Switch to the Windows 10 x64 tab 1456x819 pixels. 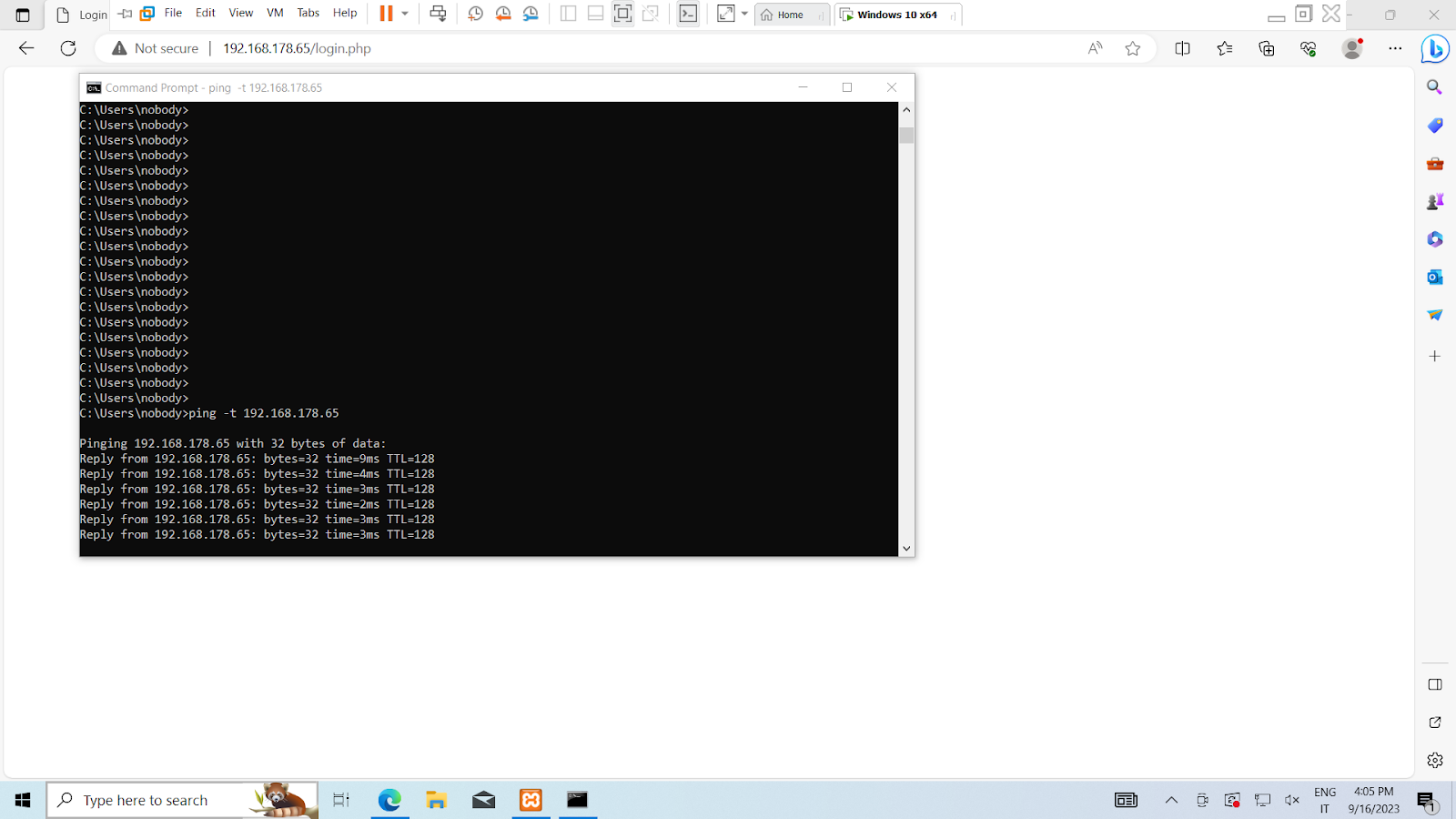(897, 15)
